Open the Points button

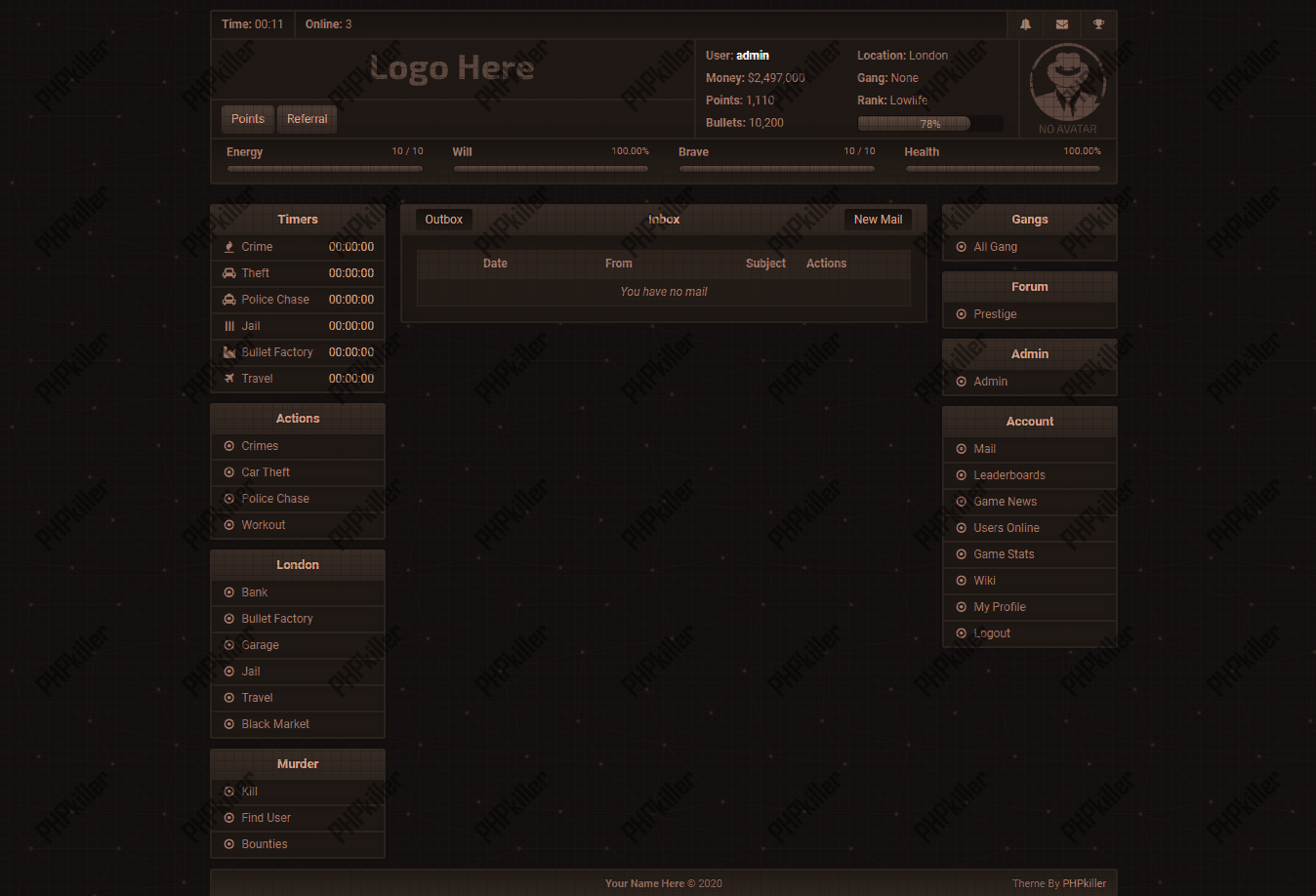pyautogui.click(x=248, y=119)
